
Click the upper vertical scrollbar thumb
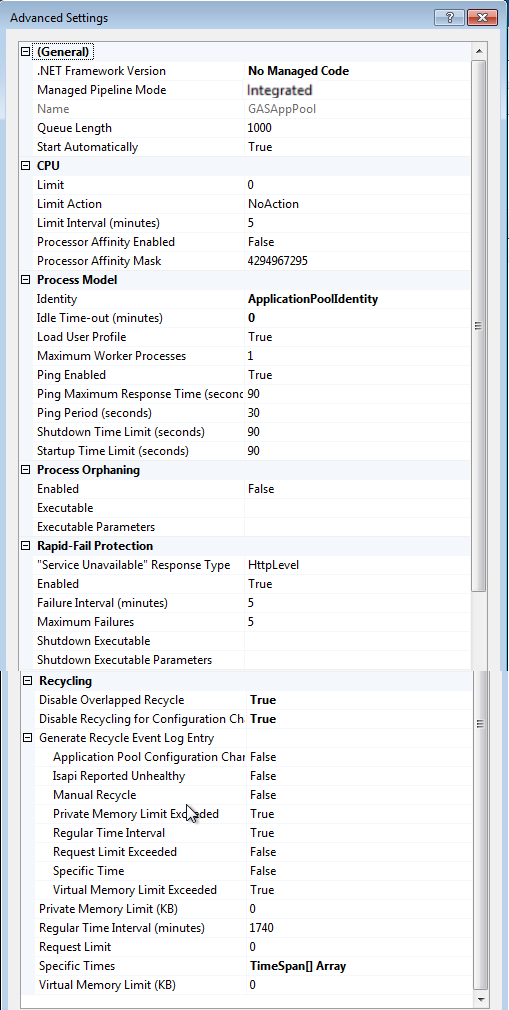pyautogui.click(x=479, y=326)
